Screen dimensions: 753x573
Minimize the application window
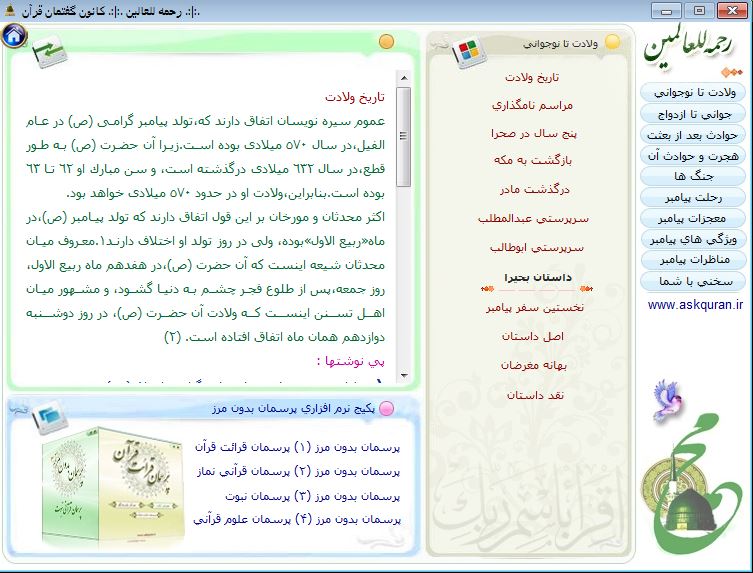pos(666,10)
